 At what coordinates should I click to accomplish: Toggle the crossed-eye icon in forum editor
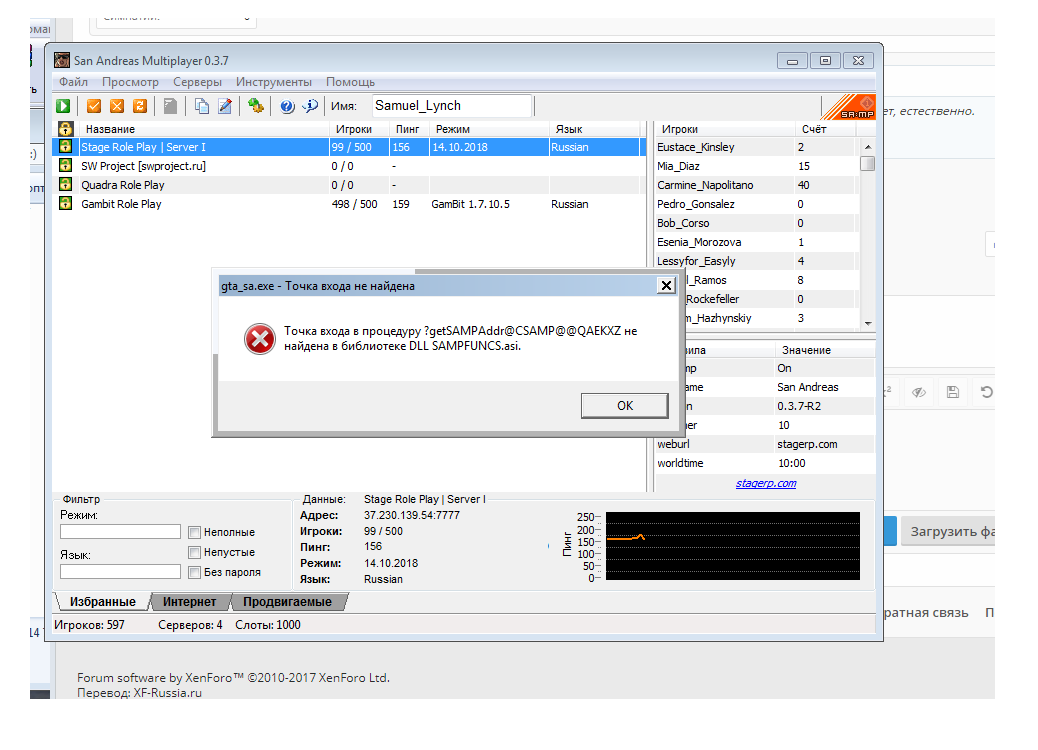coord(919,392)
